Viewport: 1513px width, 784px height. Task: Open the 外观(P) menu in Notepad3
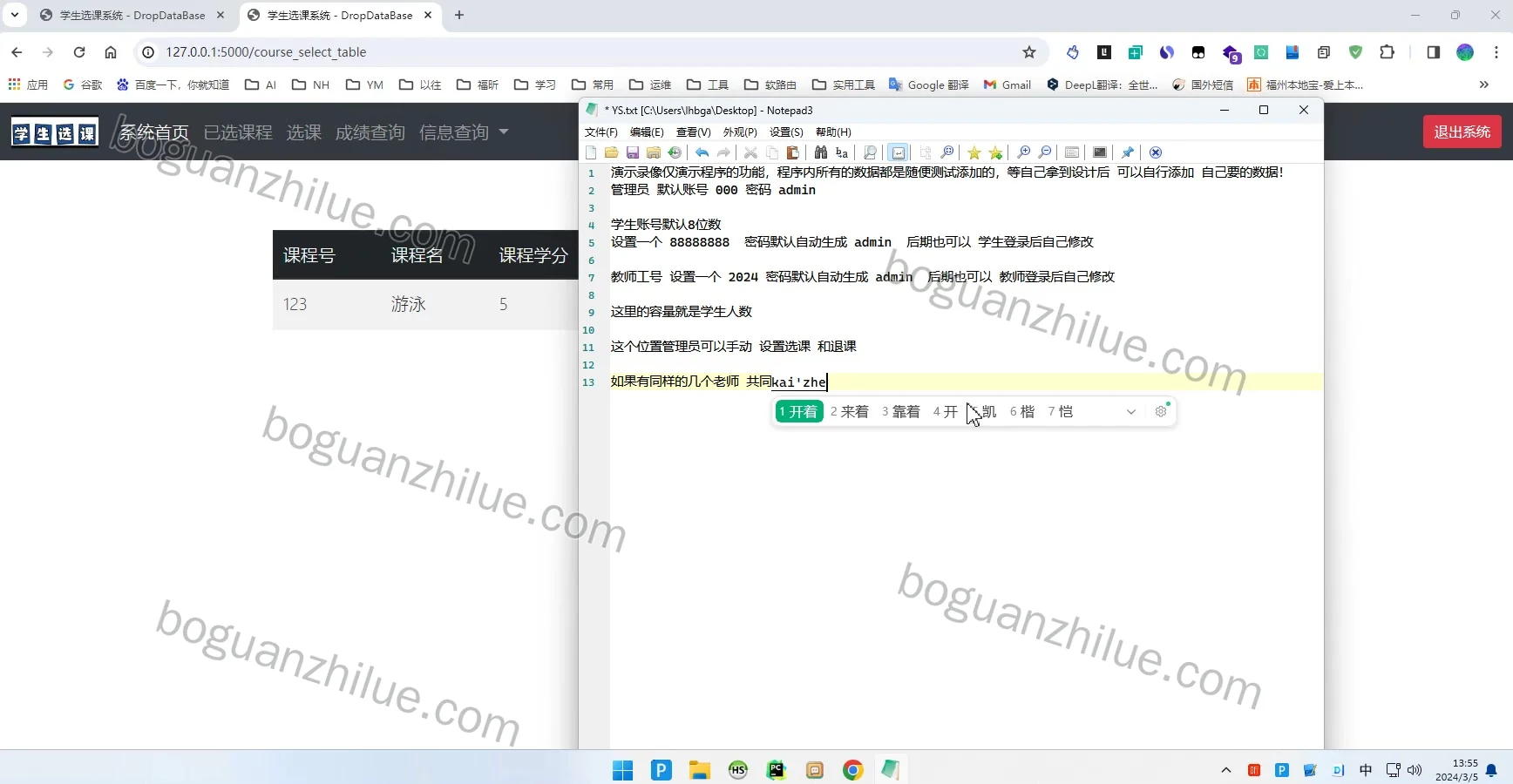(740, 132)
